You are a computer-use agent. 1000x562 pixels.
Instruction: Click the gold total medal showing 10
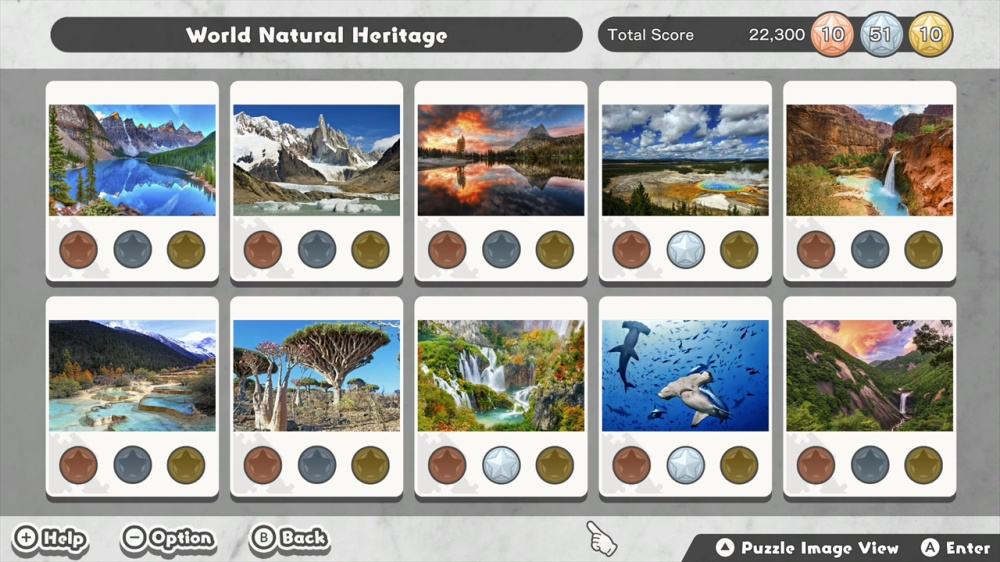pyautogui.click(x=930, y=34)
